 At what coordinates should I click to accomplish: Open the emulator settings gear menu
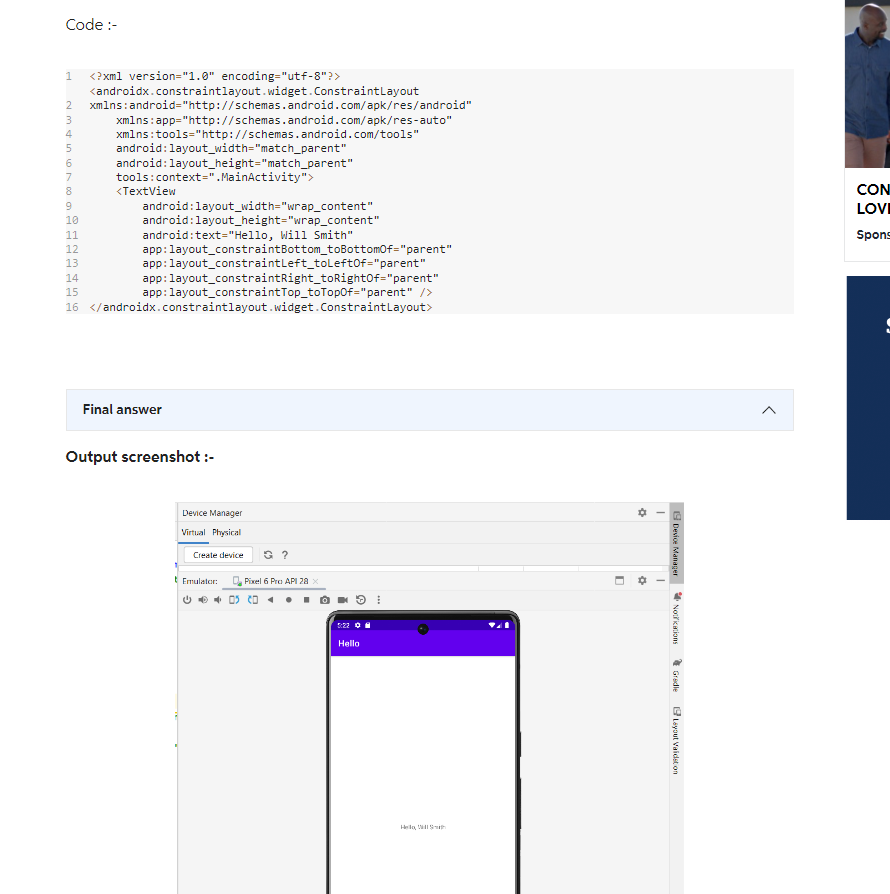[x=641, y=580]
